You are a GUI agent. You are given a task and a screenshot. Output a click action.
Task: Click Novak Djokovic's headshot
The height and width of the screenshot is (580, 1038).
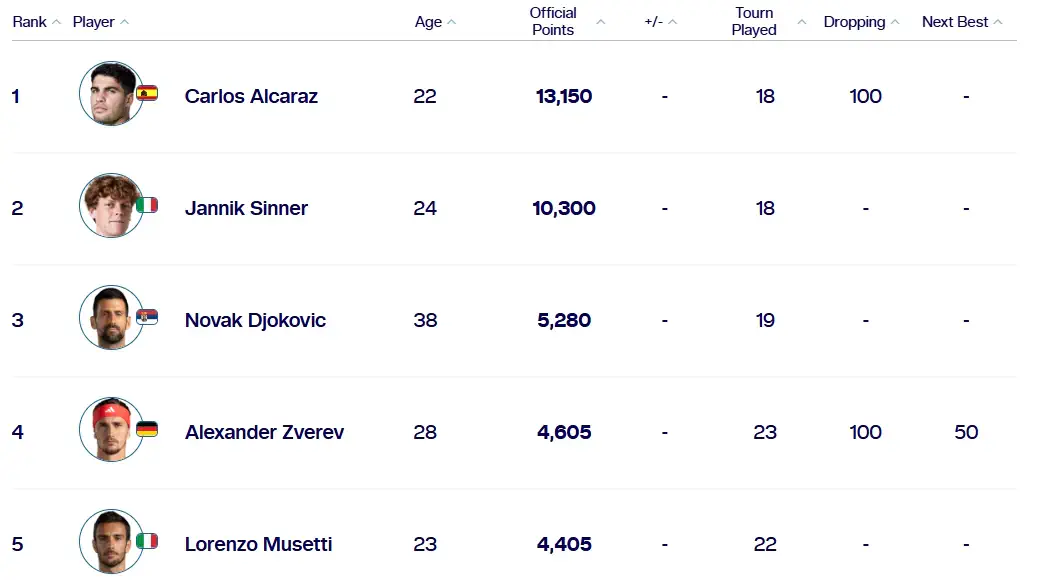pos(111,317)
